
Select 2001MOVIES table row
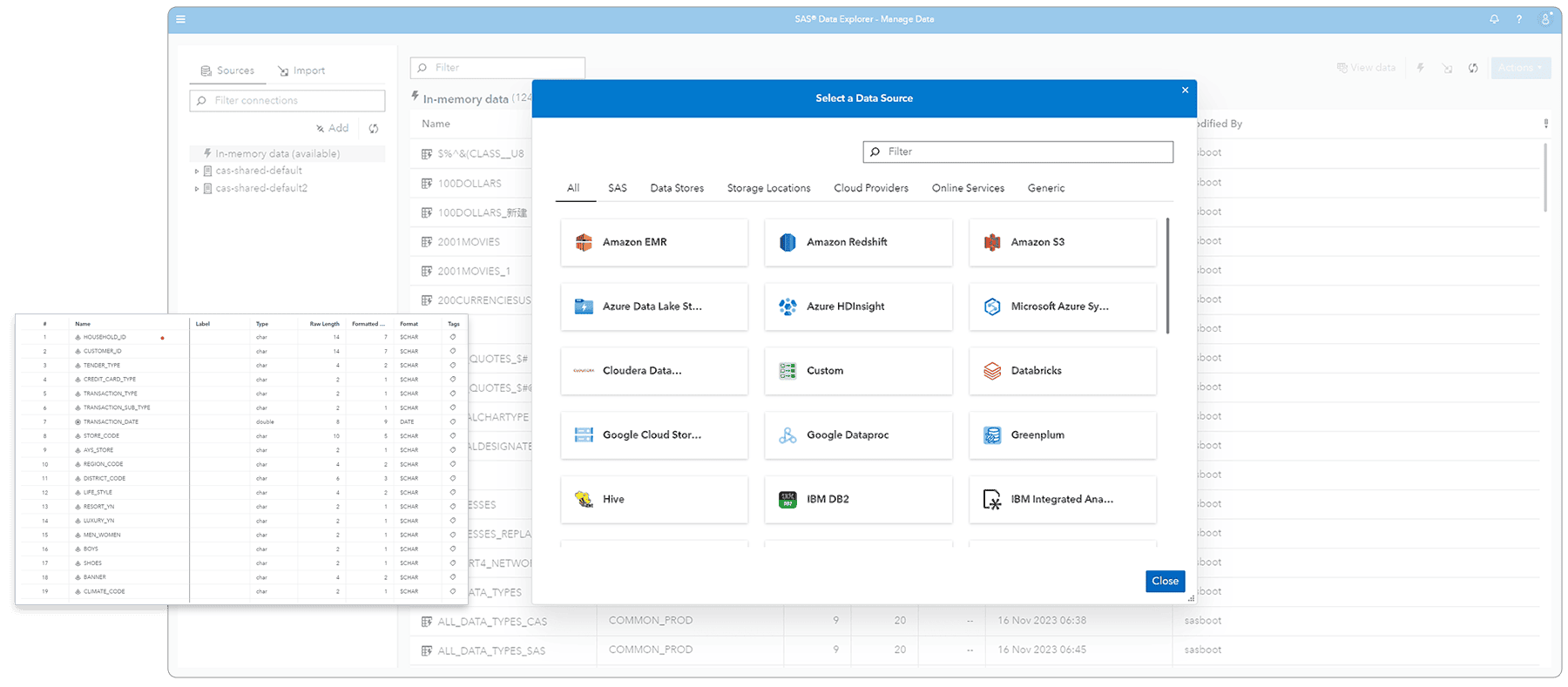471,242
